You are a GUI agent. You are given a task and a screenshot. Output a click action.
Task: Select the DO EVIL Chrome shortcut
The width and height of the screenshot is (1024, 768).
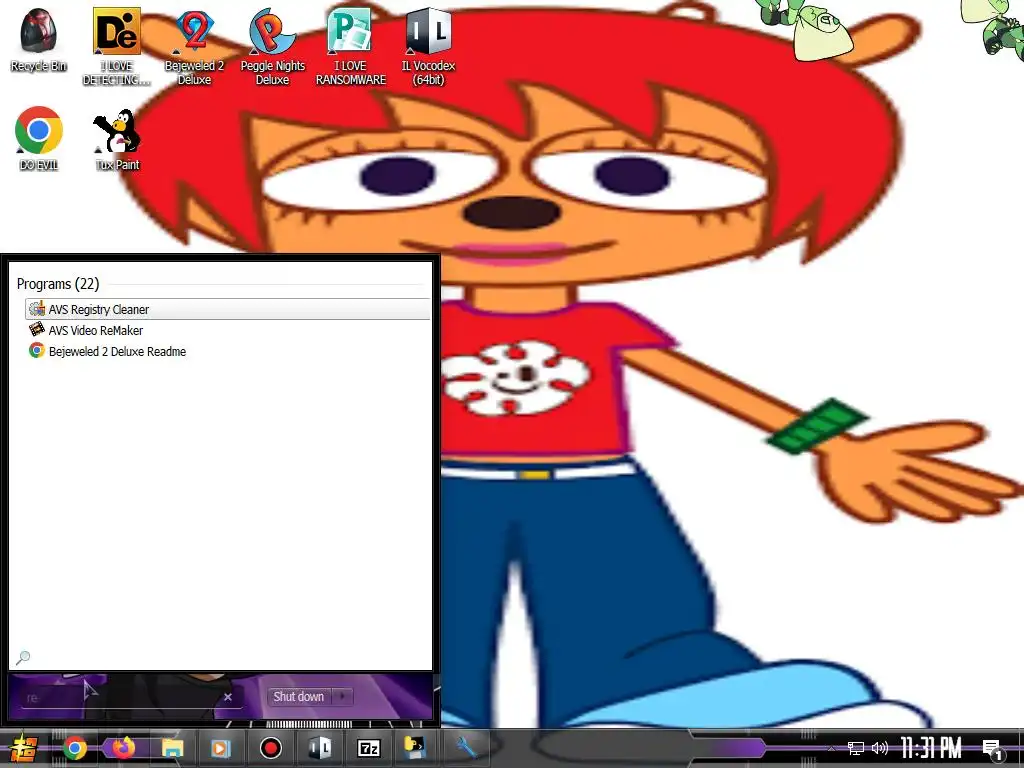pyautogui.click(x=39, y=138)
